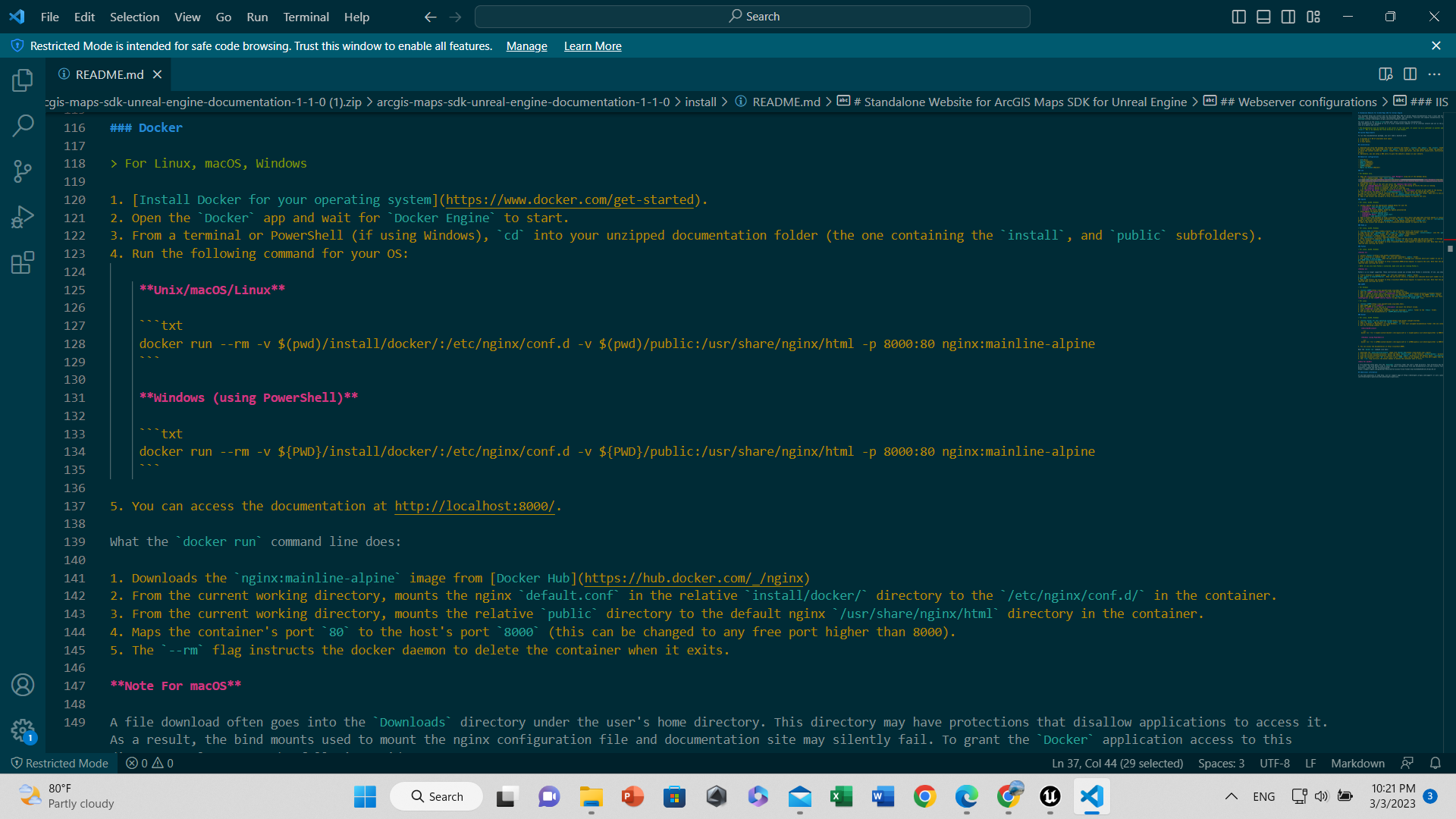Click the Ln 37, Col 44 cursor position

tap(1117, 763)
